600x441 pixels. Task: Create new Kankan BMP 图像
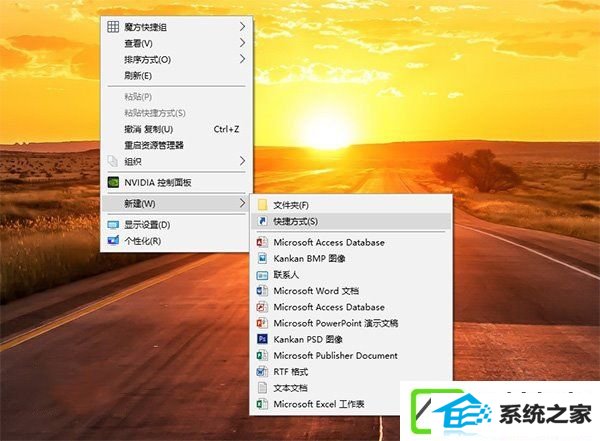click(351, 258)
